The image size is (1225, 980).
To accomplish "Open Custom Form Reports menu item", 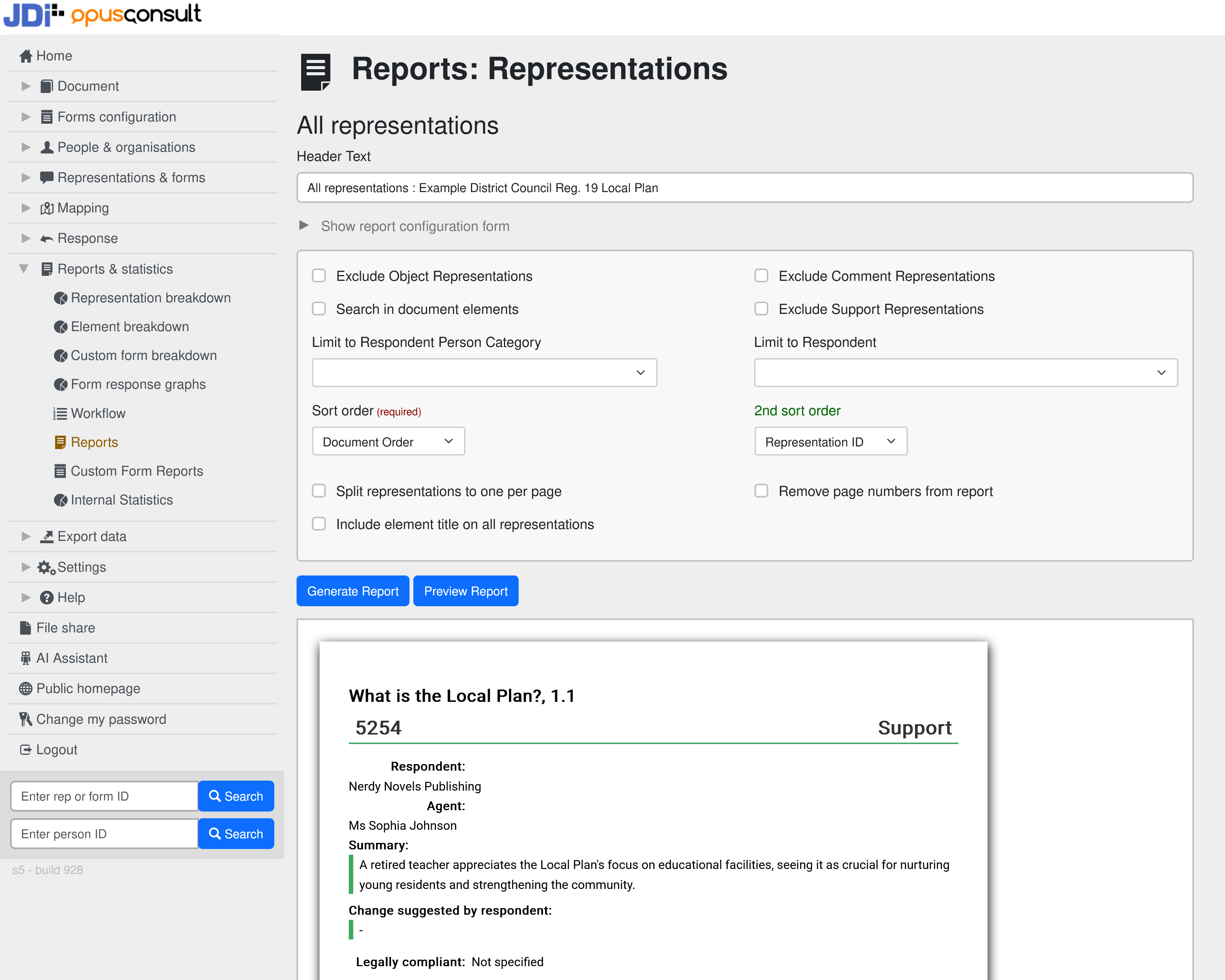I will [136, 471].
